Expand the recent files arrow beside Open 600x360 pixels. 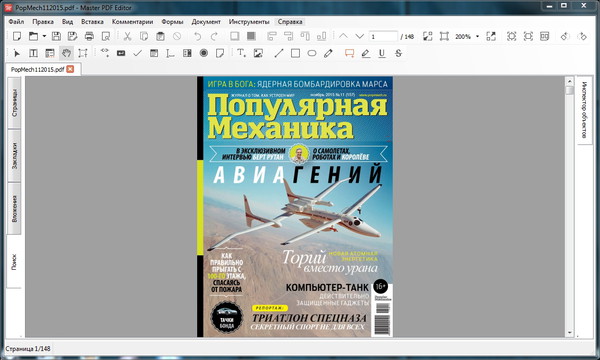tap(44, 36)
